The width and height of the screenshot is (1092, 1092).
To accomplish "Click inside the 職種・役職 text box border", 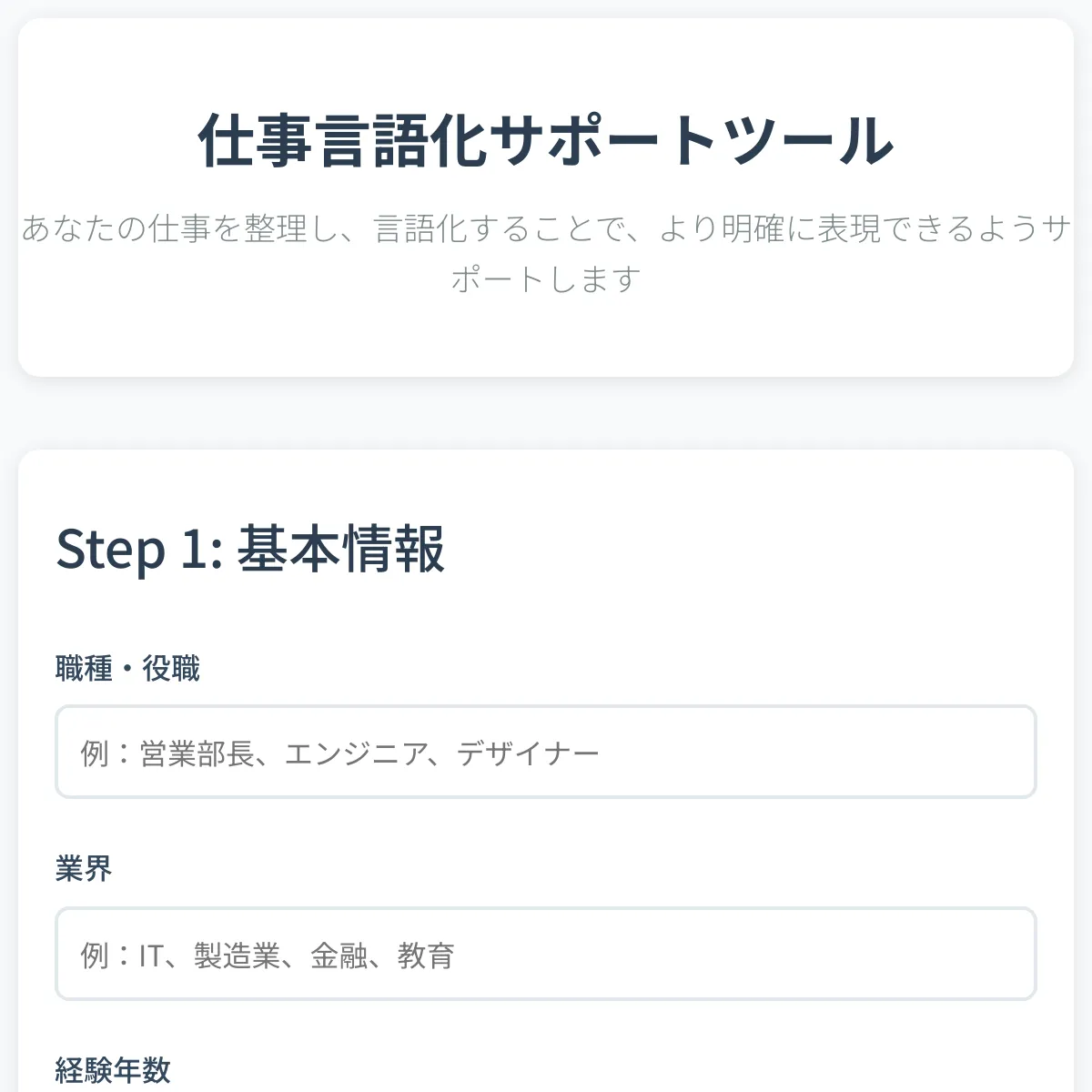I will point(455,753).
